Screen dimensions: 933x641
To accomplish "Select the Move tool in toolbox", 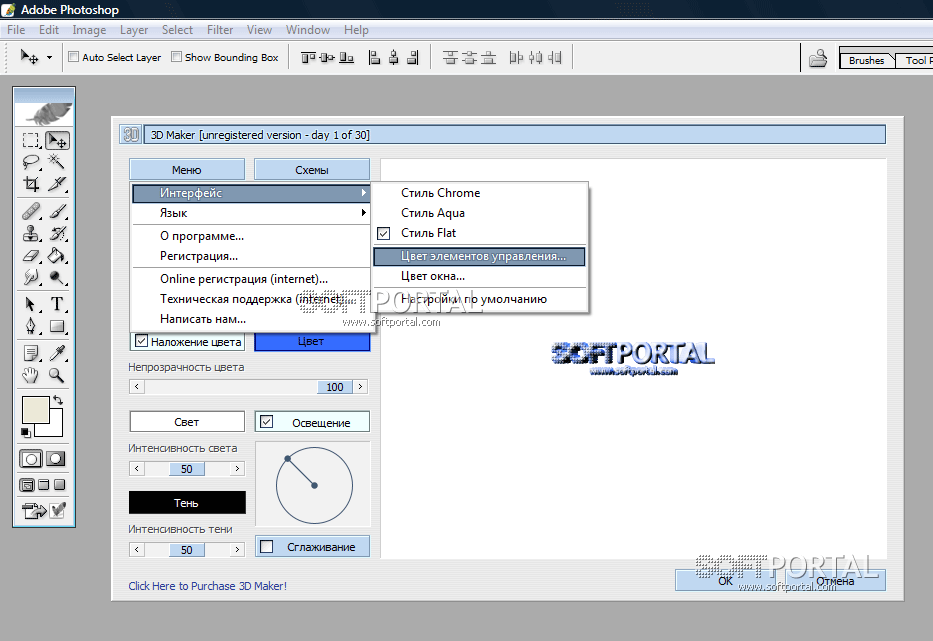I will 57,140.
